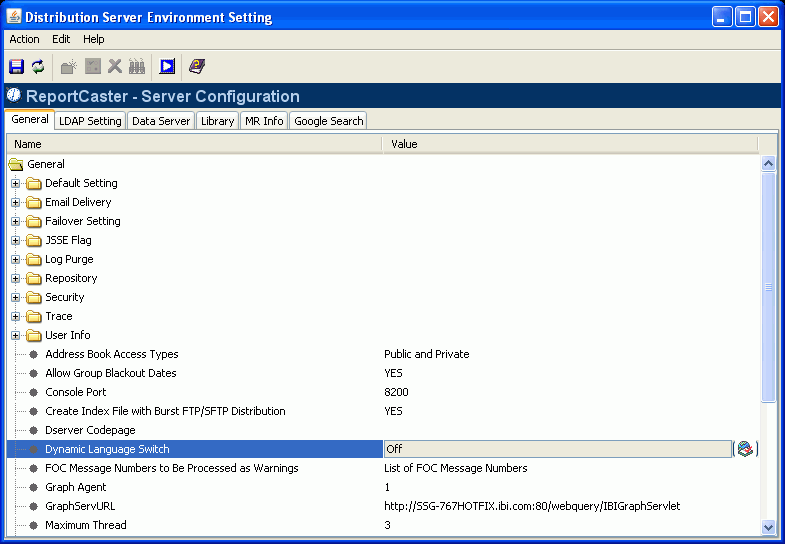Switch to the LDAP Setting tab
Screen dimensions: 785x544
(90, 121)
